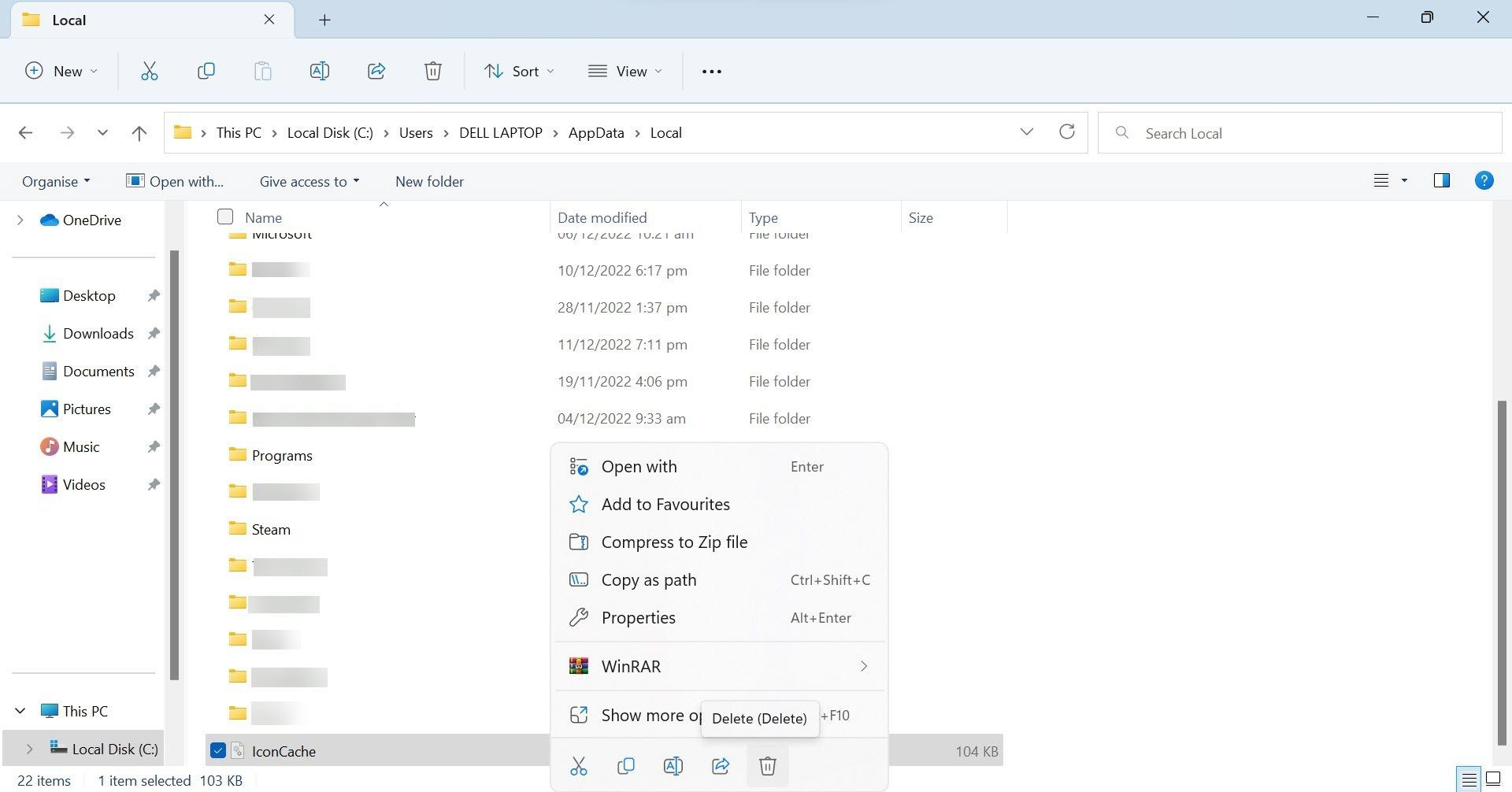Viewport: 1512px width, 792px height.
Task: Toggle the preview pane icon near top right
Action: pyautogui.click(x=1441, y=180)
